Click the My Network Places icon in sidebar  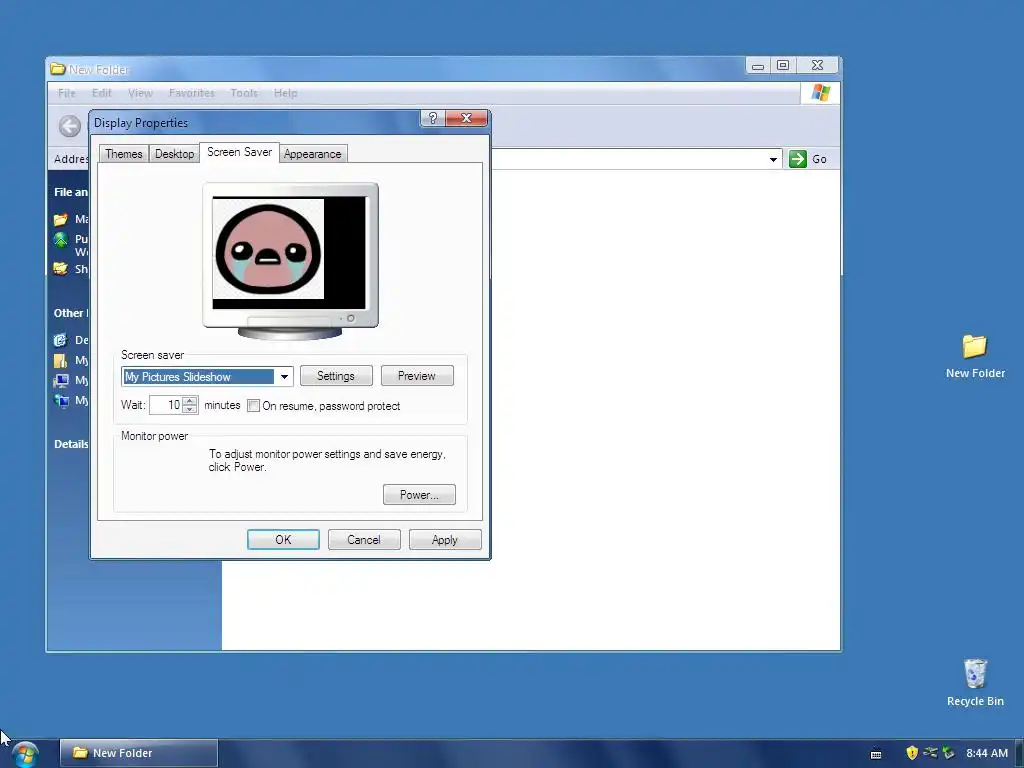pos(61,400)
